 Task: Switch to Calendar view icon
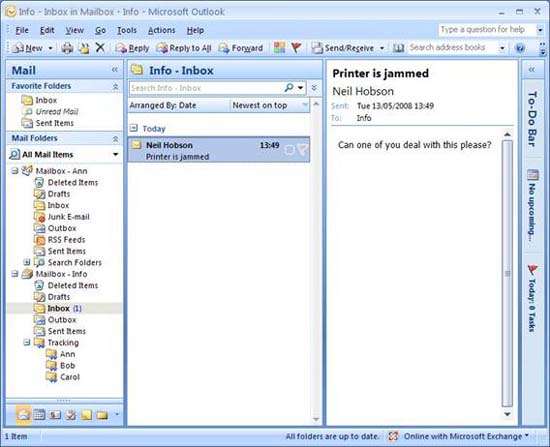39,415
